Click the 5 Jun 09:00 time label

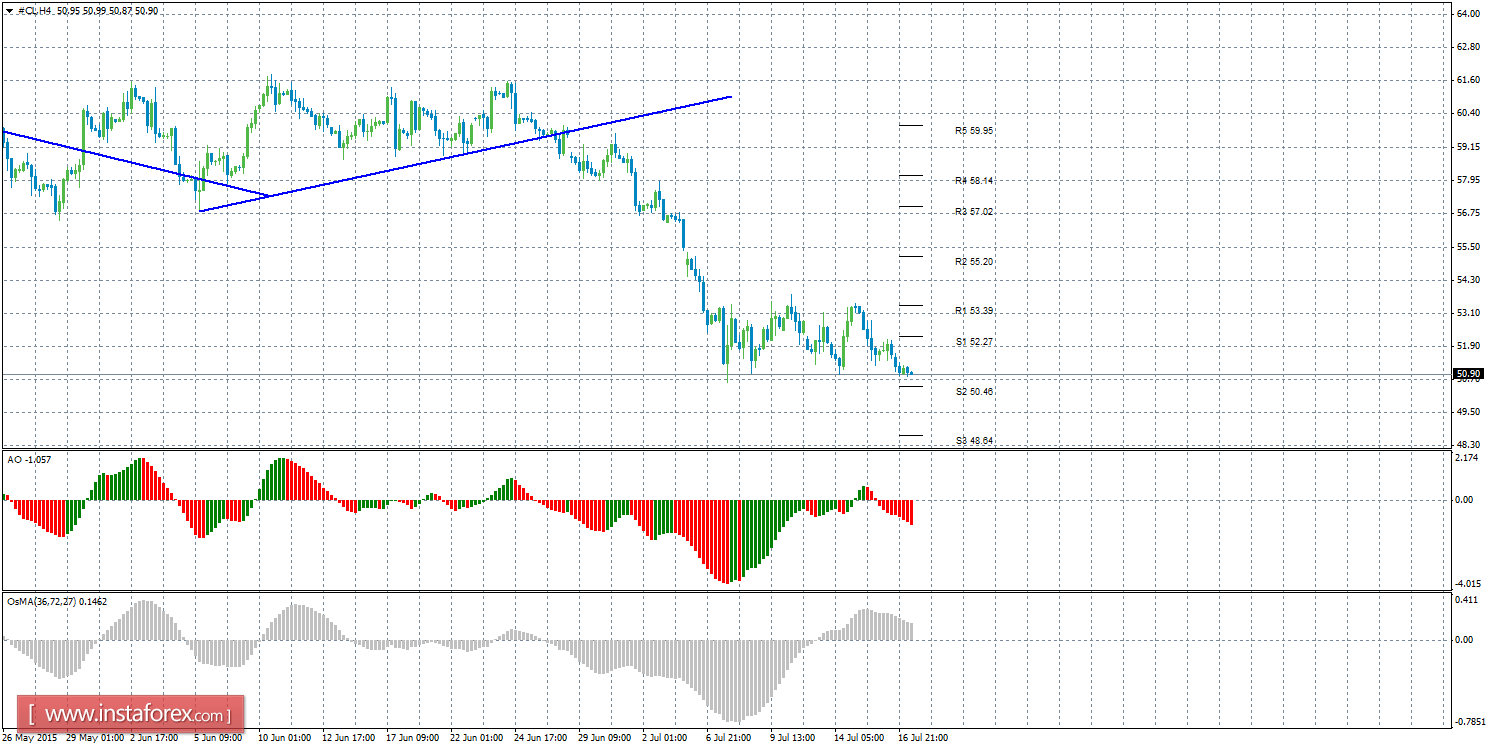219,738
